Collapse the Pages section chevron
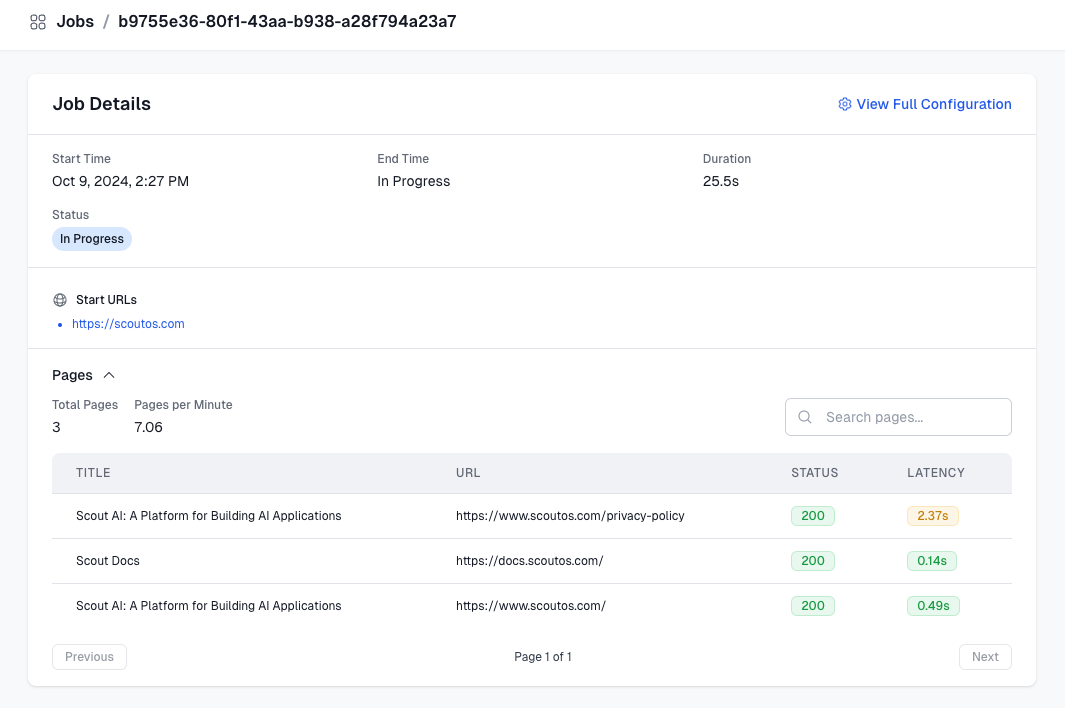Image resolution: width=1065 pixels, height=708 pixels. tap(109, 375)
